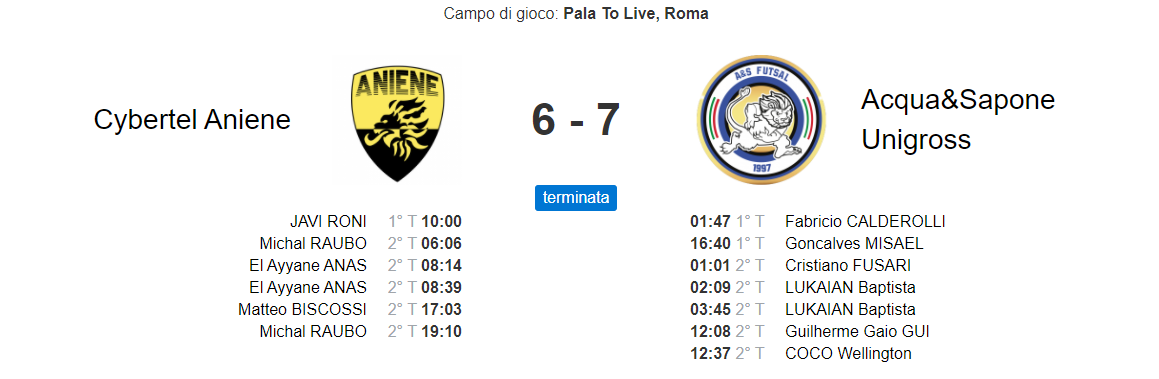
Task: Select El Ayyane ANAS goal at 08:39
Action: tap(356, 287)
